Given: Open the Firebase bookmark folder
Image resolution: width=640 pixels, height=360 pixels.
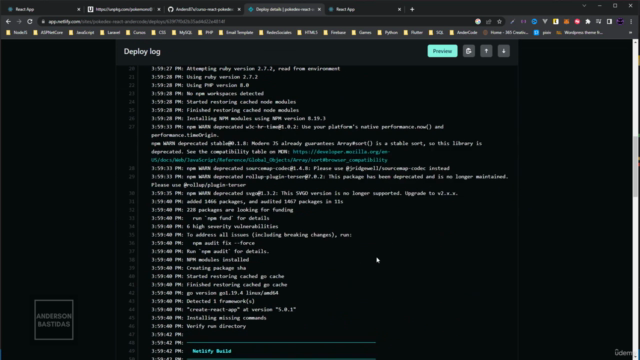Looking at the screenshot, I should pyautogui.click(x=335, y=32).
